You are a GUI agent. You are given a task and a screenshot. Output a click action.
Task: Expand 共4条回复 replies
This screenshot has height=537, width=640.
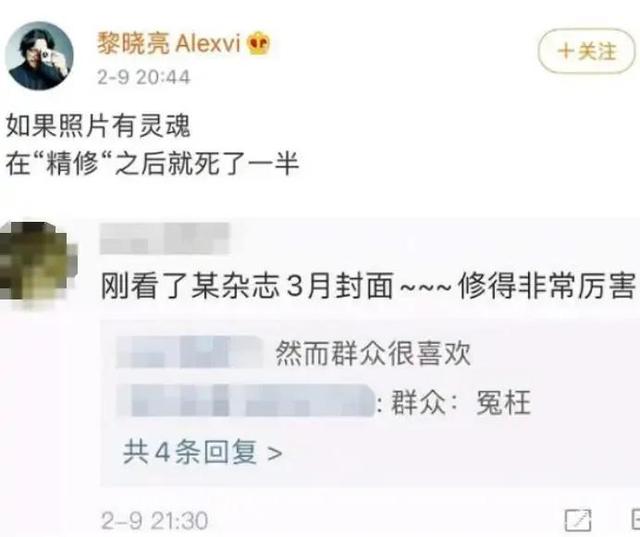[202, 453]
